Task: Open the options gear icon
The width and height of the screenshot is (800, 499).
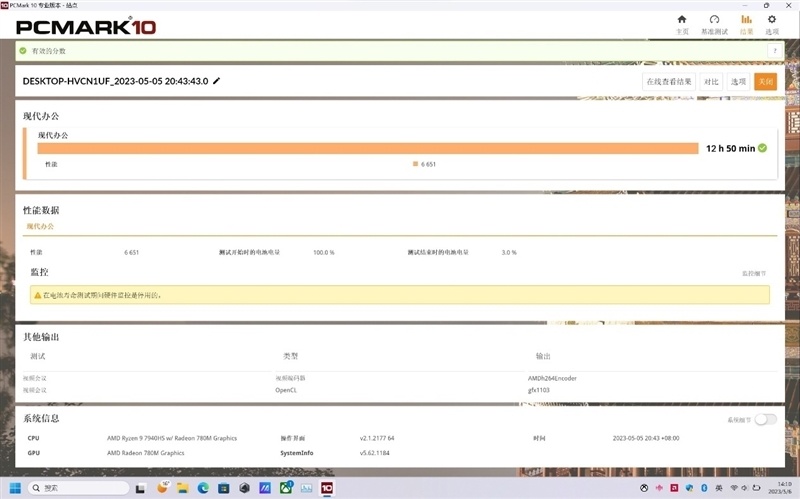Action: click(772, 19)
